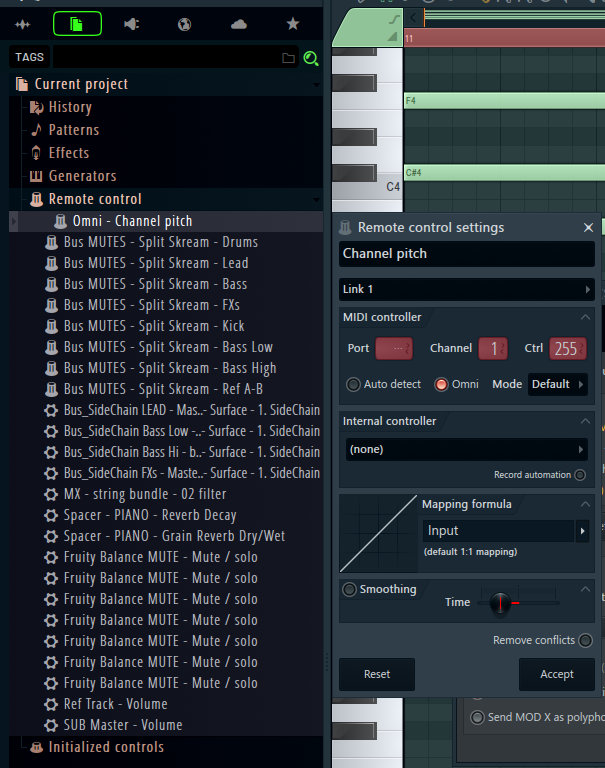Open the starred favorites tab

tap(292, 23)
